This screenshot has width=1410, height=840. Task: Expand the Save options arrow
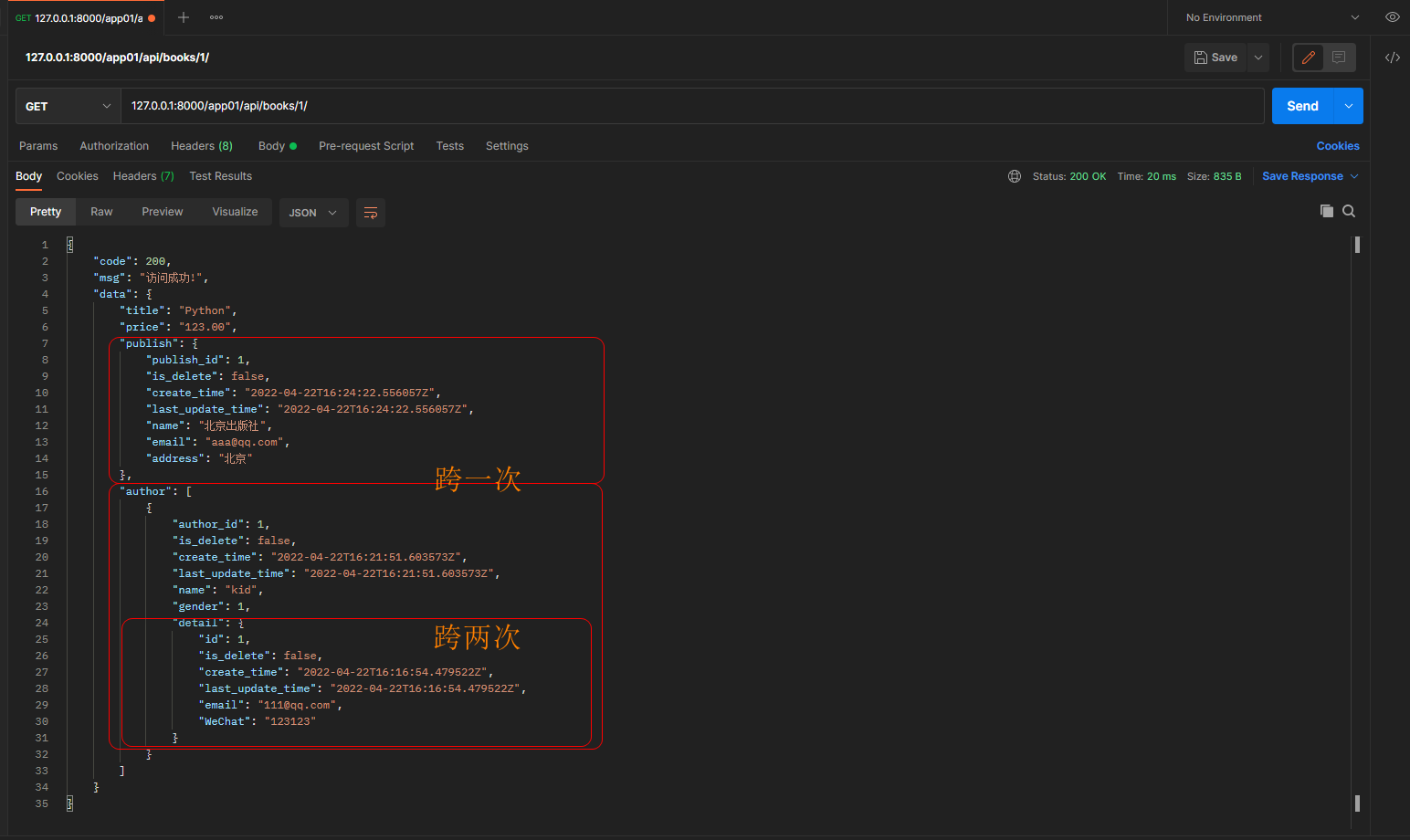(1258, 58)
